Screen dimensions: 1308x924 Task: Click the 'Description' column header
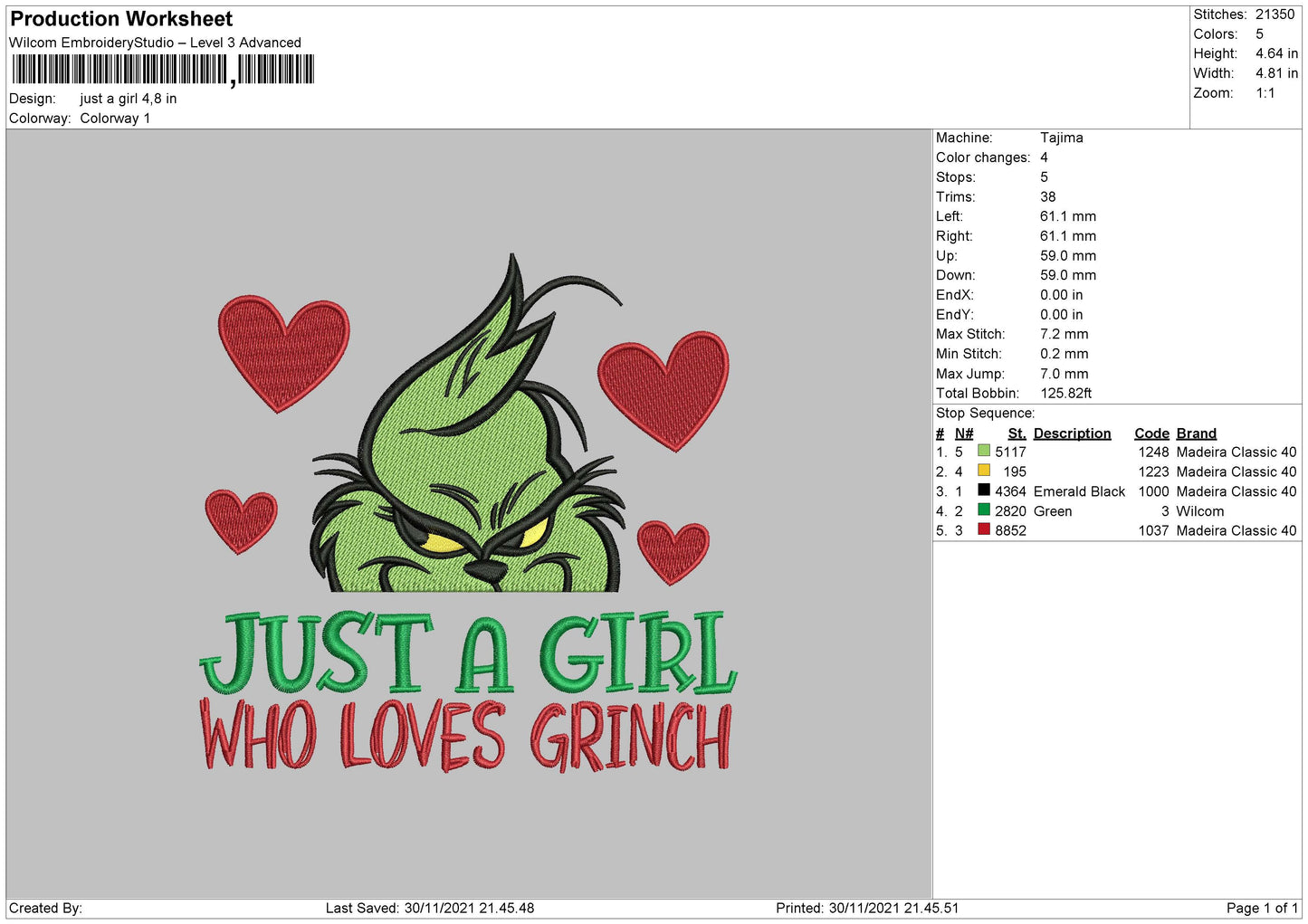coord(1072,433)
